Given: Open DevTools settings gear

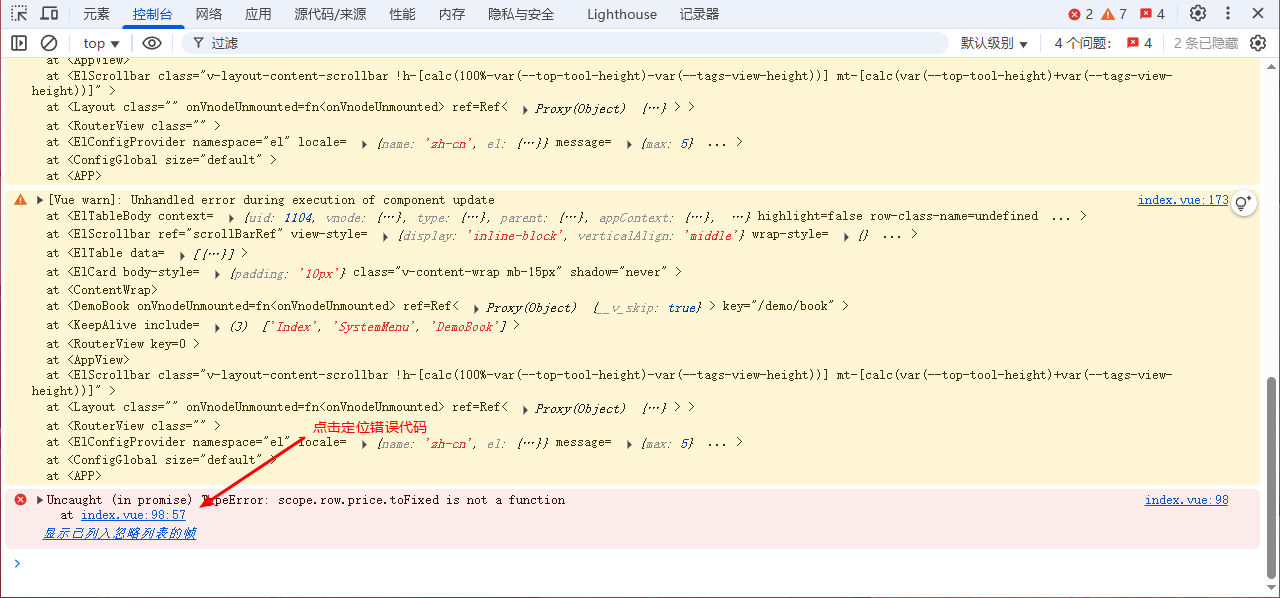Looking at the screenshot, I should click(x=1198, y=14).
